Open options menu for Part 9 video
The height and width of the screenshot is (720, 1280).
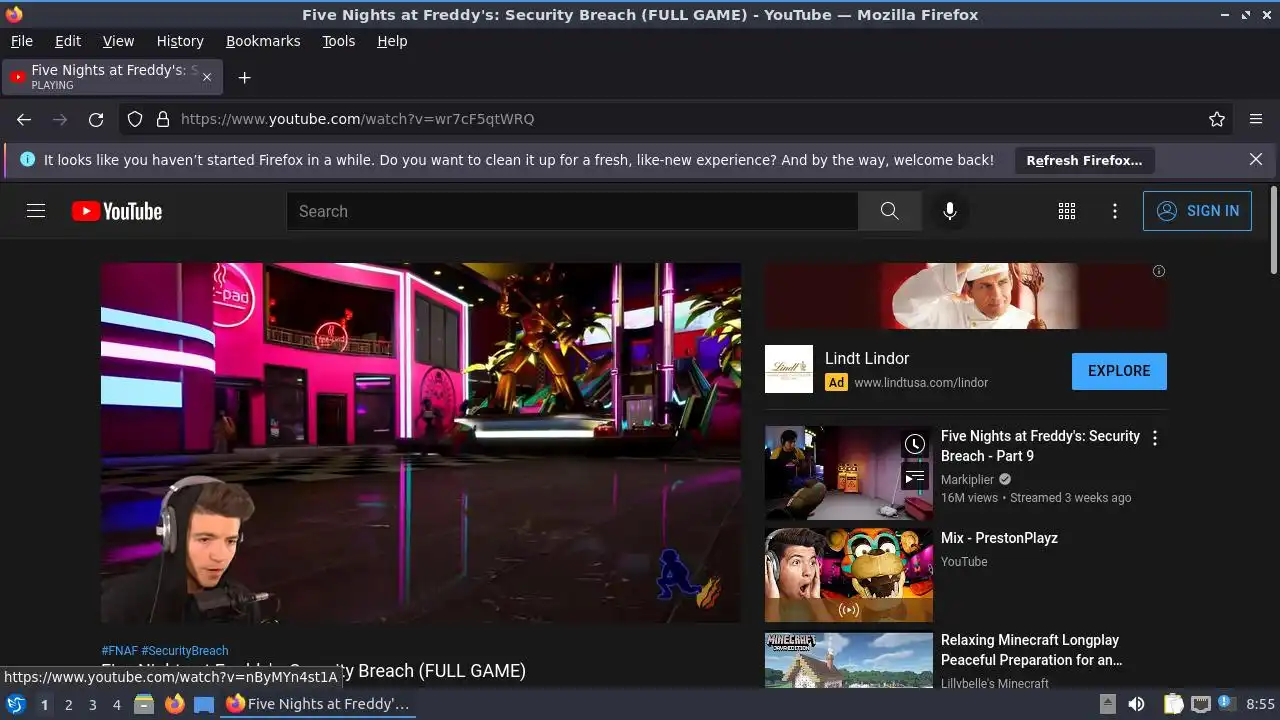click(1155, 438)
